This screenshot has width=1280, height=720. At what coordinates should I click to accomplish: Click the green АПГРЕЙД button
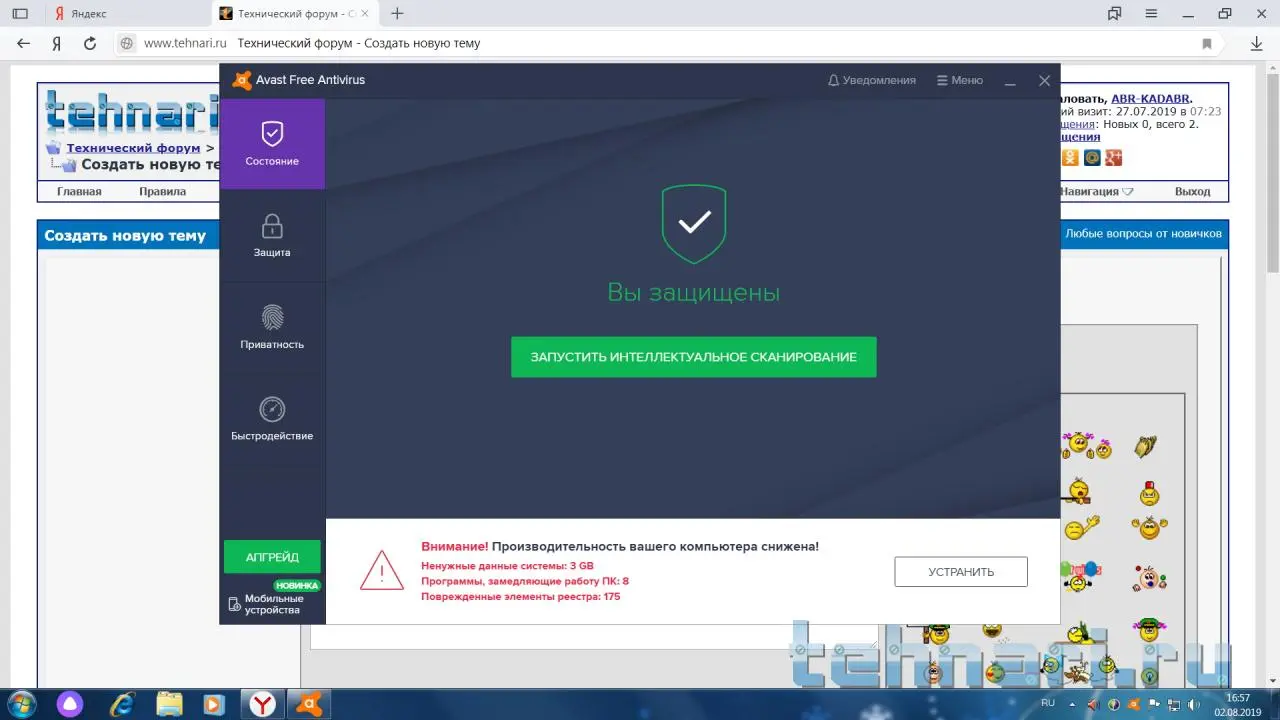(272, 557)
